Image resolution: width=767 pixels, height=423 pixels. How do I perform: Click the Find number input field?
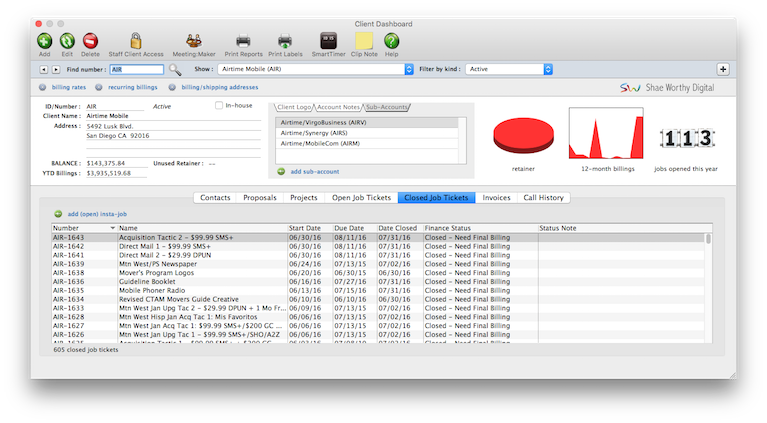tap(135, 69)
